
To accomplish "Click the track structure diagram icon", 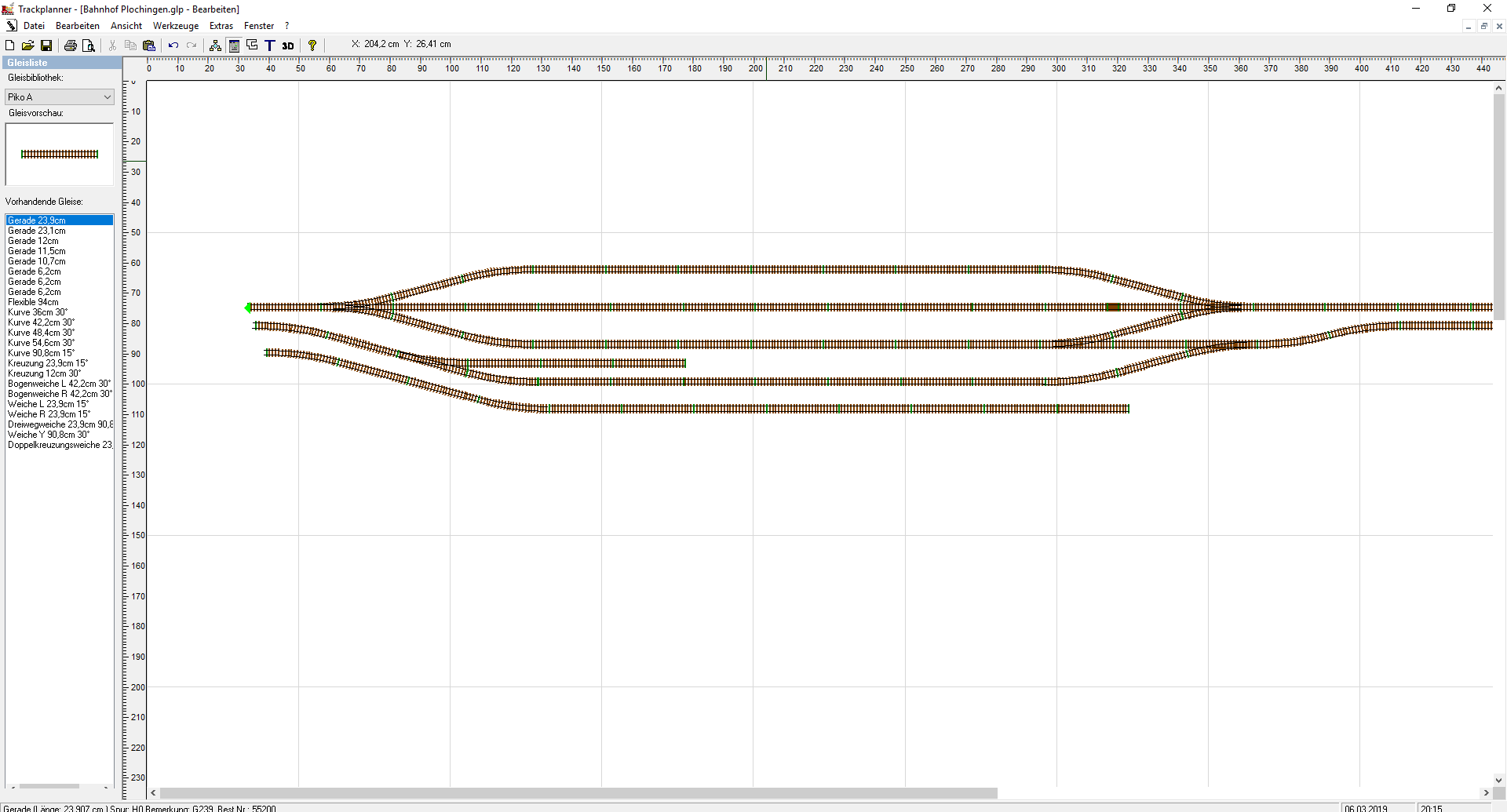I will (x=215, y=46).
